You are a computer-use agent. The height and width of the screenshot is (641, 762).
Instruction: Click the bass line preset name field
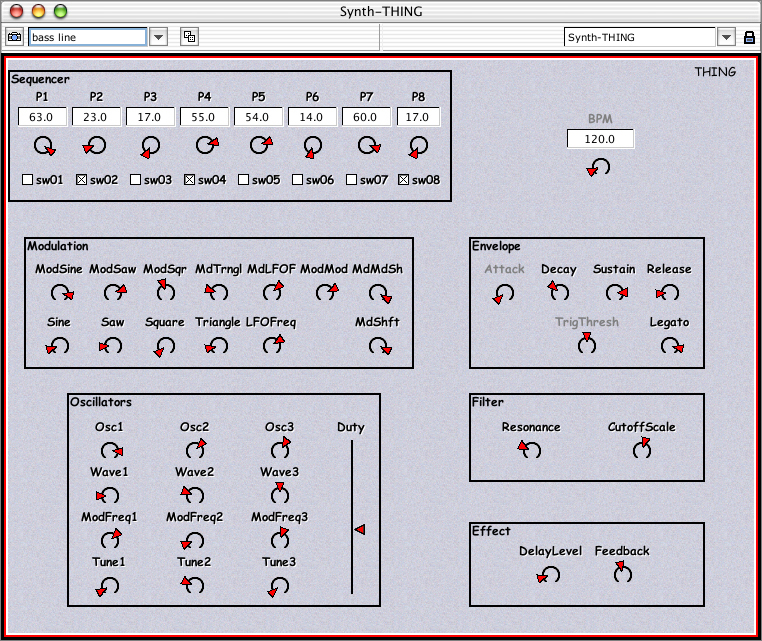pos(87,37)
